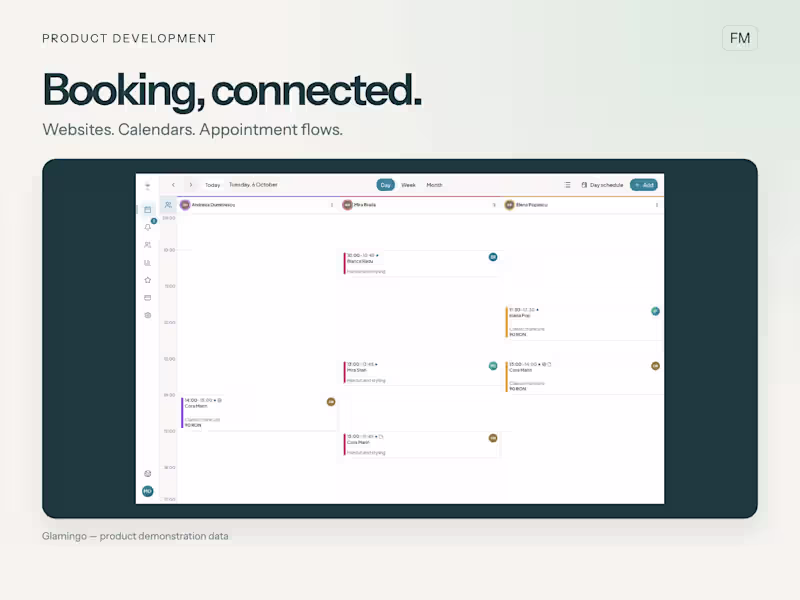Open the 15:00 Cora Marin appointment in Mira's column

tap(420, 444)
